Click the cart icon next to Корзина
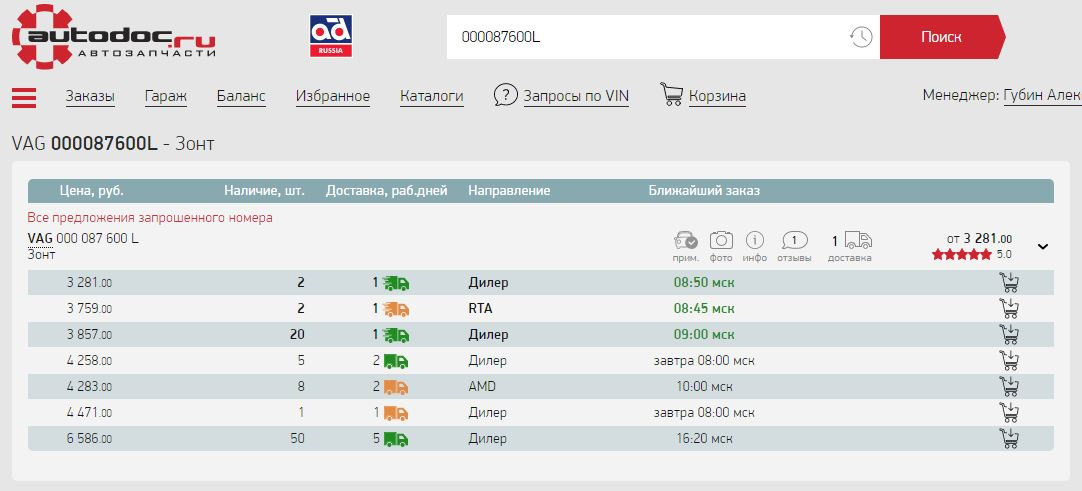This screenshot has width=1082, height=491. tap(671, 94)
